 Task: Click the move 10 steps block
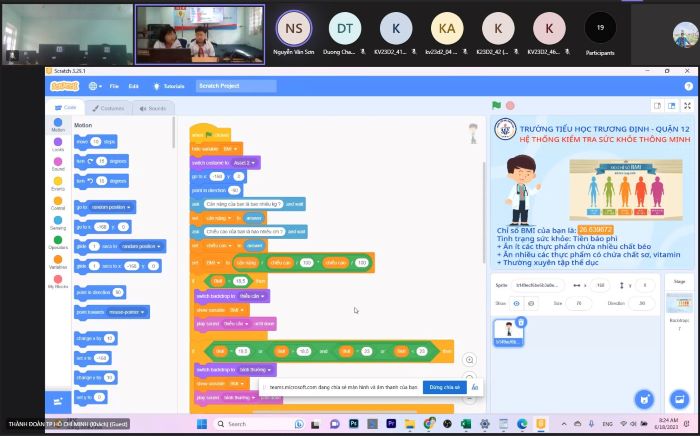coord(96,142)
